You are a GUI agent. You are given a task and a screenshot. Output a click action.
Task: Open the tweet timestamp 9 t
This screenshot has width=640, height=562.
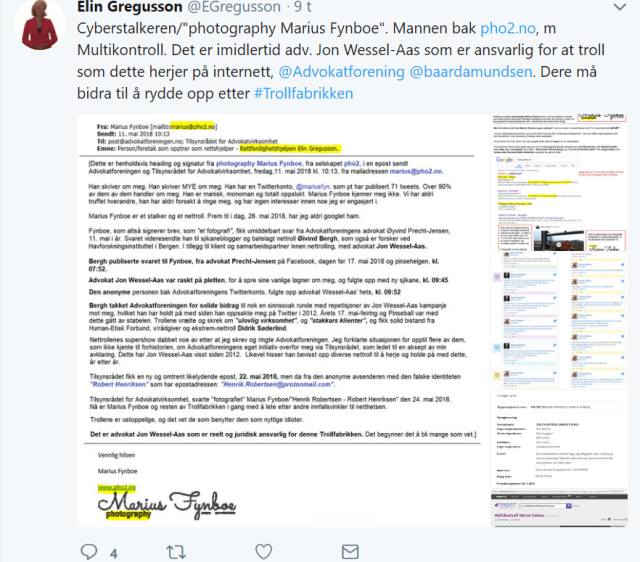(303, 7)
